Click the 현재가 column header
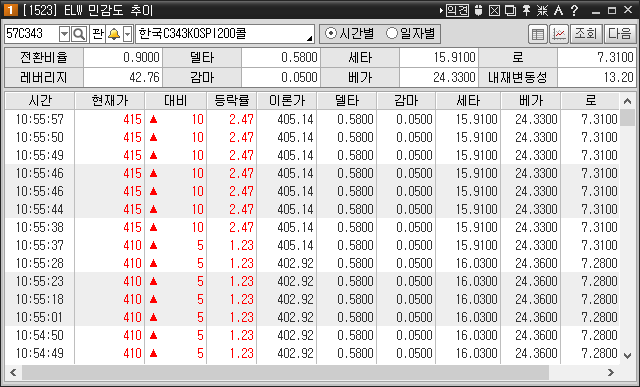The height and width of the screenshot is (387, 640). [110, 101]
